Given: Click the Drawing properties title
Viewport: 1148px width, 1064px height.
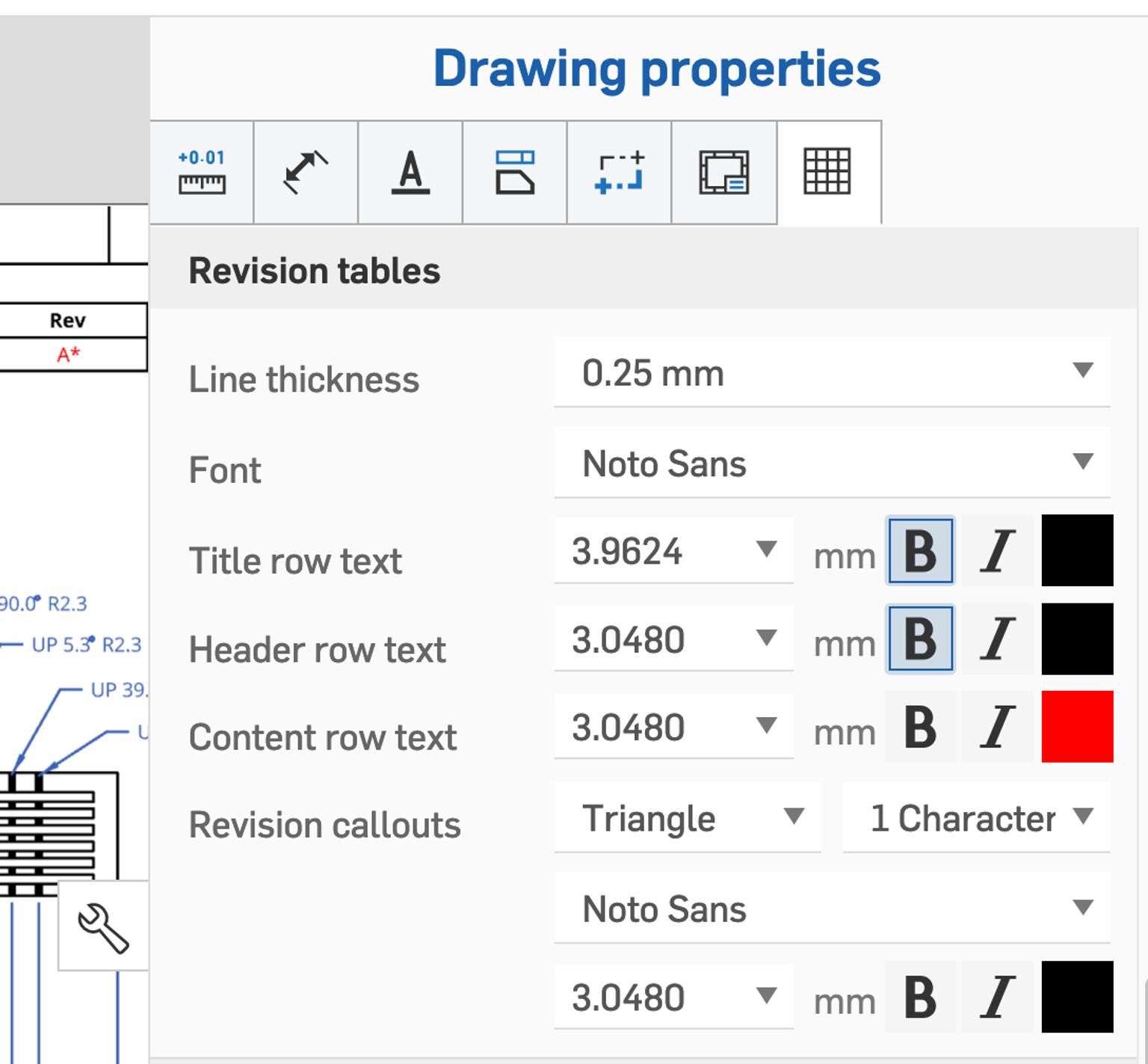Looking at the screenshot, I should pyautogui.click(x=658, y=69).
